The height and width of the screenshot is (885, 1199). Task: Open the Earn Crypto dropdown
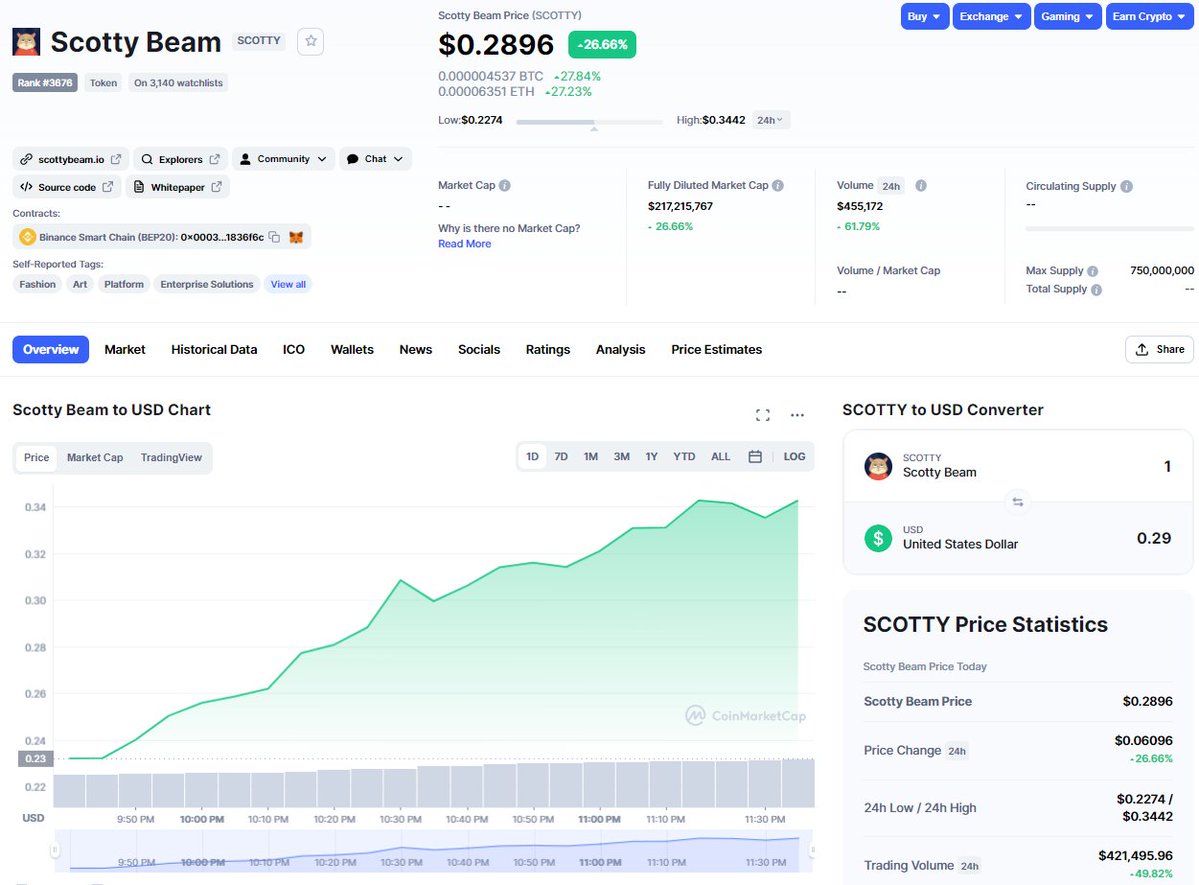1149,16
